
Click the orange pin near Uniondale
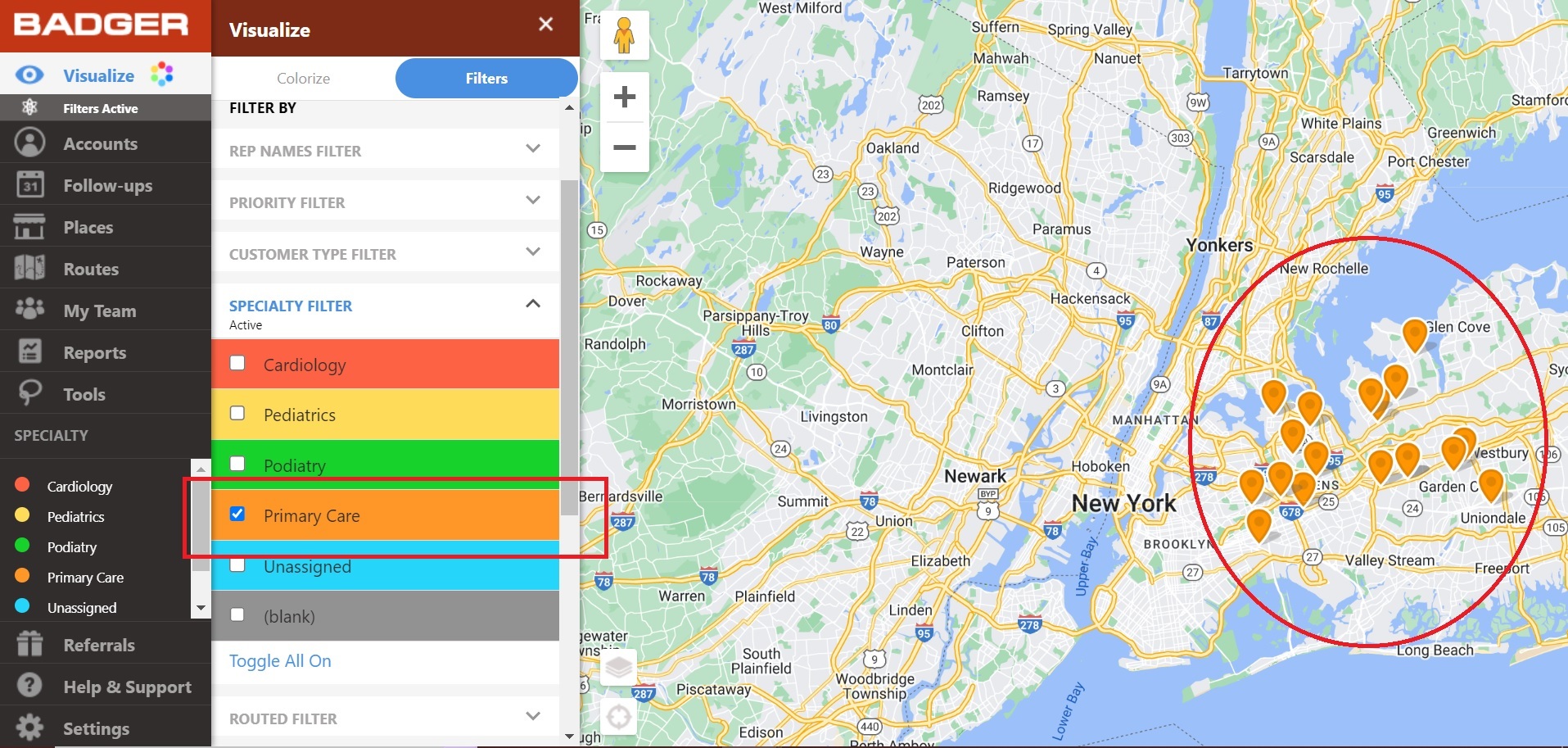[1491, 485]
